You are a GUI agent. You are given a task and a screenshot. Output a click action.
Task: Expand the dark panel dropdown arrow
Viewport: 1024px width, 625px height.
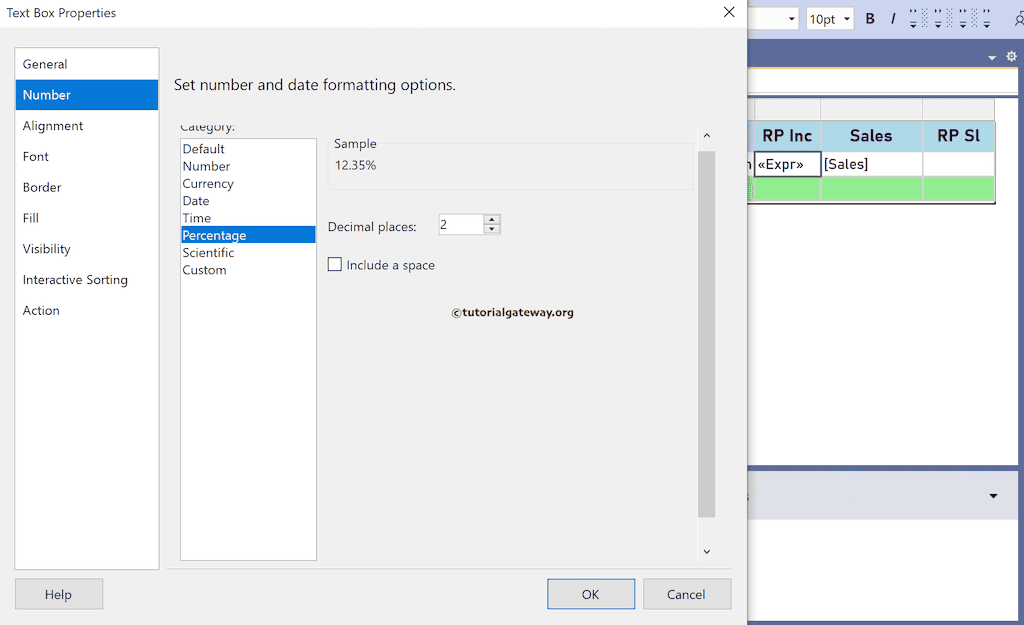993,495
